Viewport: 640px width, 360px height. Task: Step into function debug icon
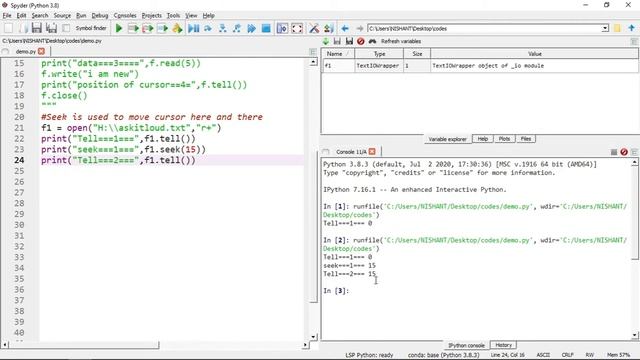(222, 28)
